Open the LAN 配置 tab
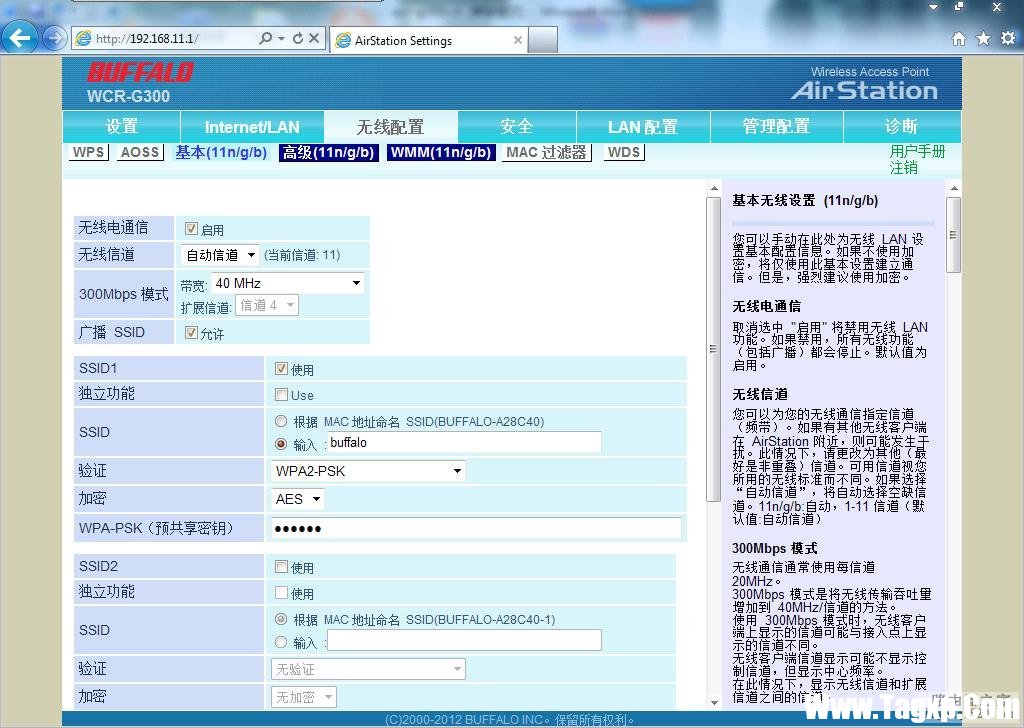Image resolution: width=1024 pixels, height=728 pixels. click(x=643, y=127)
